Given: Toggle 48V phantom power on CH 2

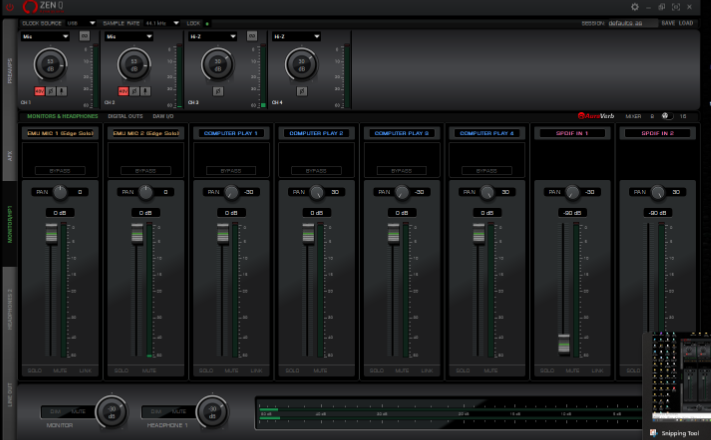Looking at the screenshot, I should [123, 91].
